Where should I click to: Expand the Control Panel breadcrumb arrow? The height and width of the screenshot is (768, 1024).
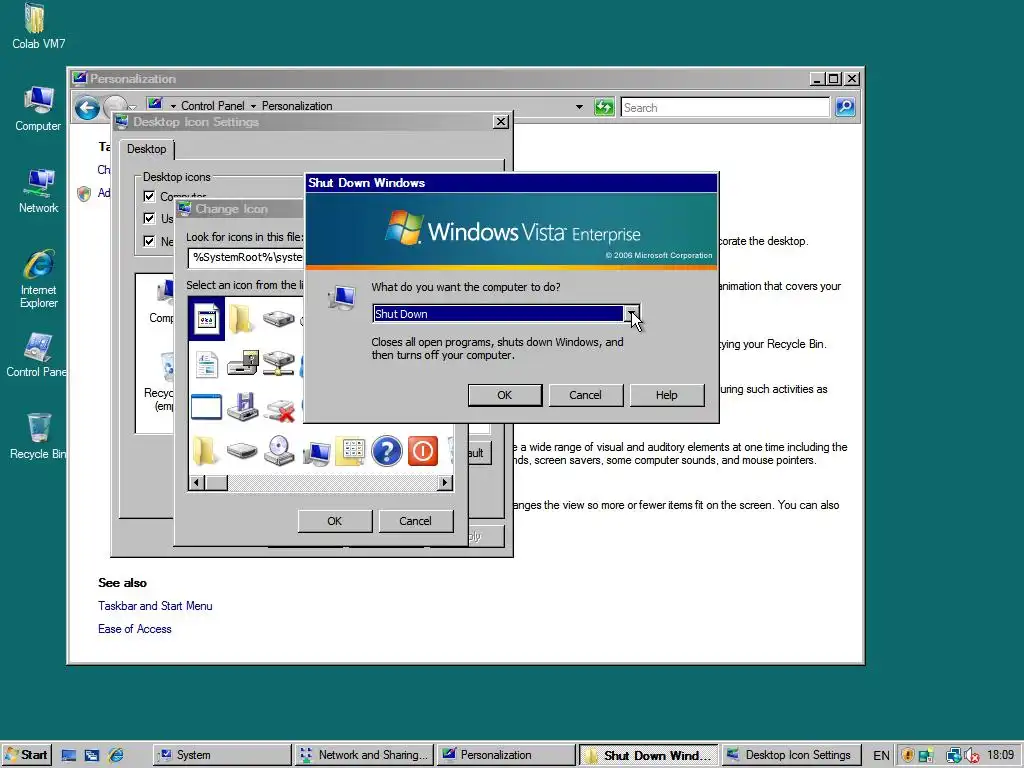click(173, 106)
